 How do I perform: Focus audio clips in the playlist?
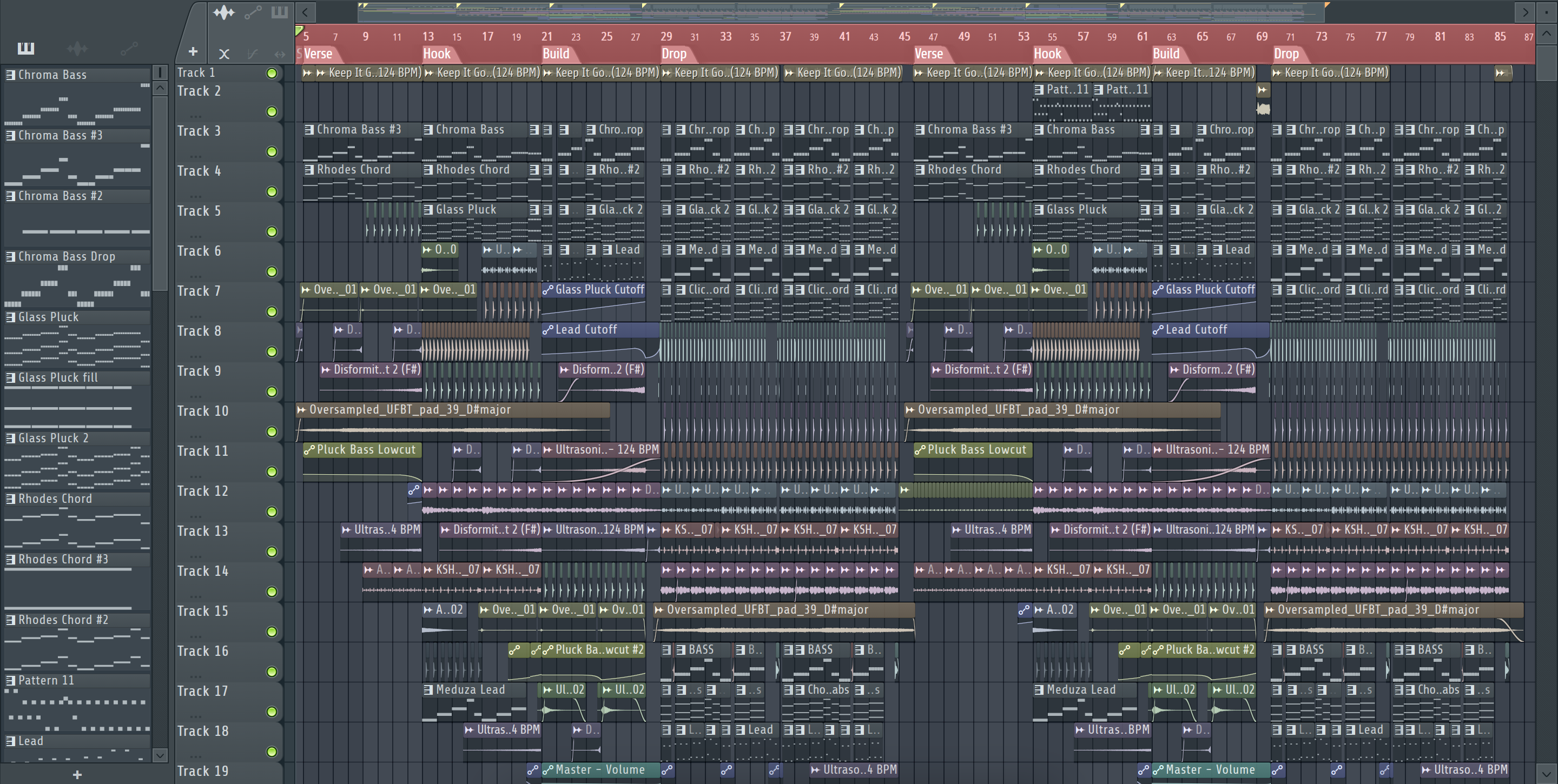[224, 12]
